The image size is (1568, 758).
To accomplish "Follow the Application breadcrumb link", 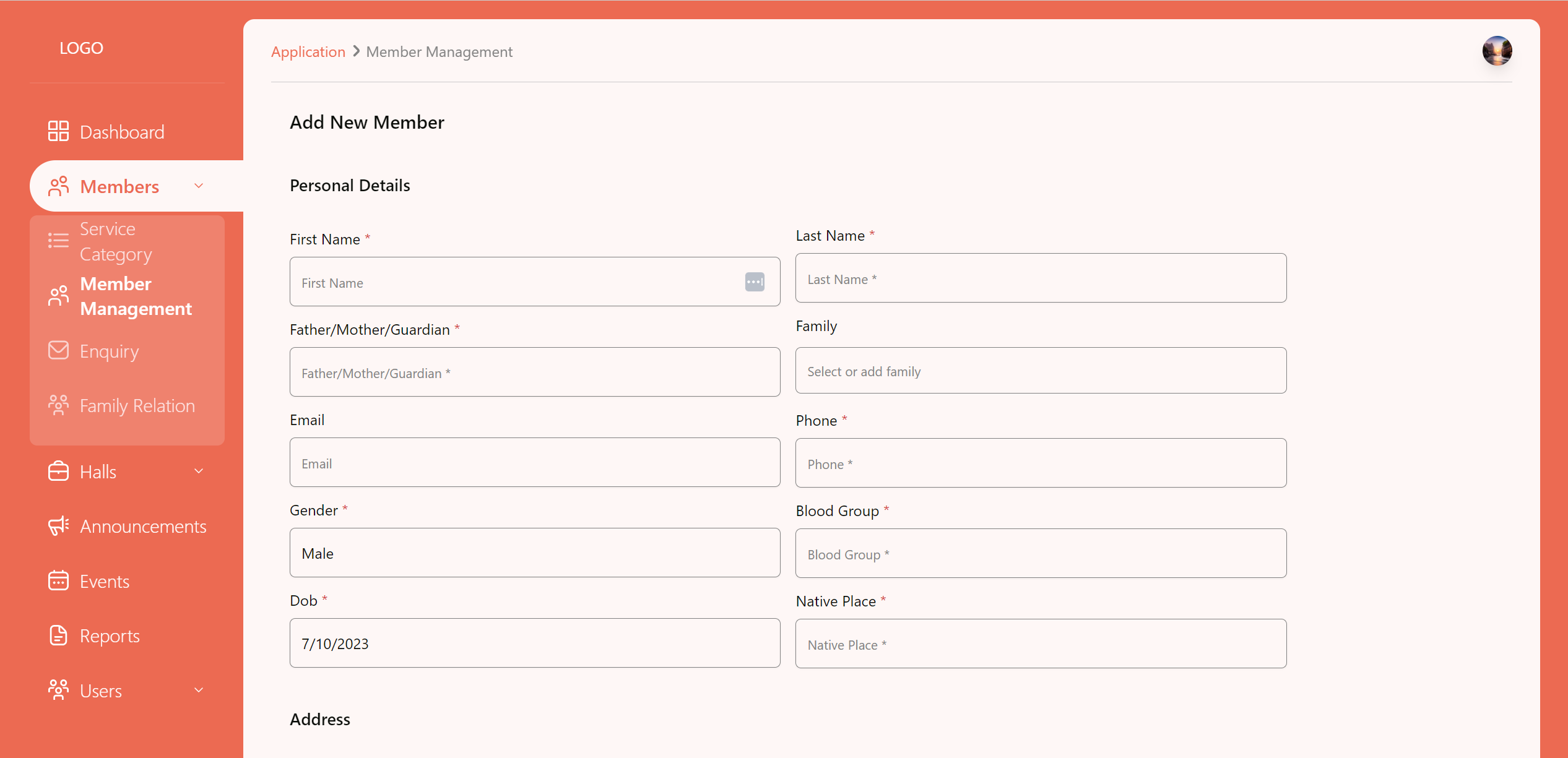I will pos(308,52).
